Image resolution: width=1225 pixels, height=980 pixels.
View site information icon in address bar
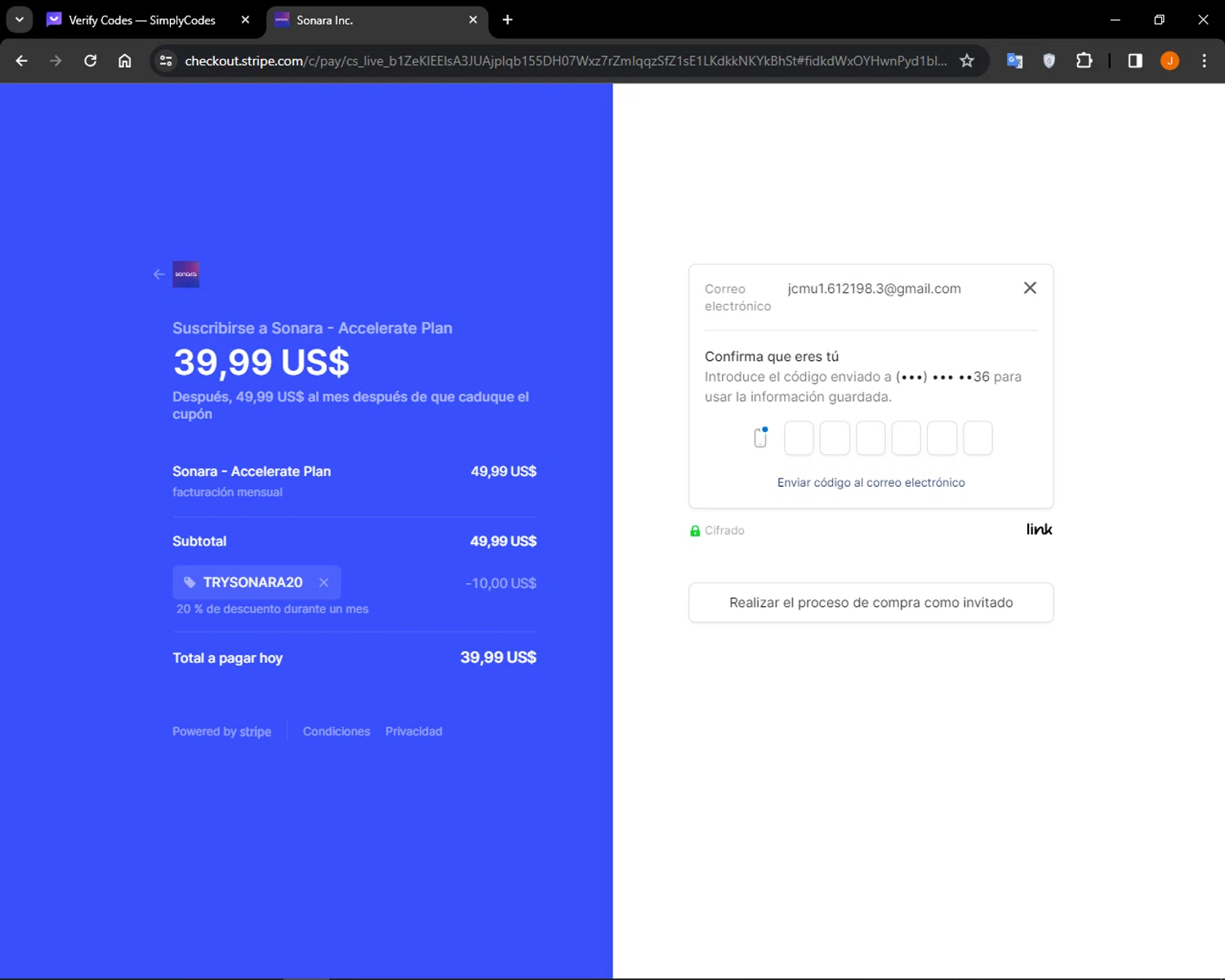tap(166, 60)
